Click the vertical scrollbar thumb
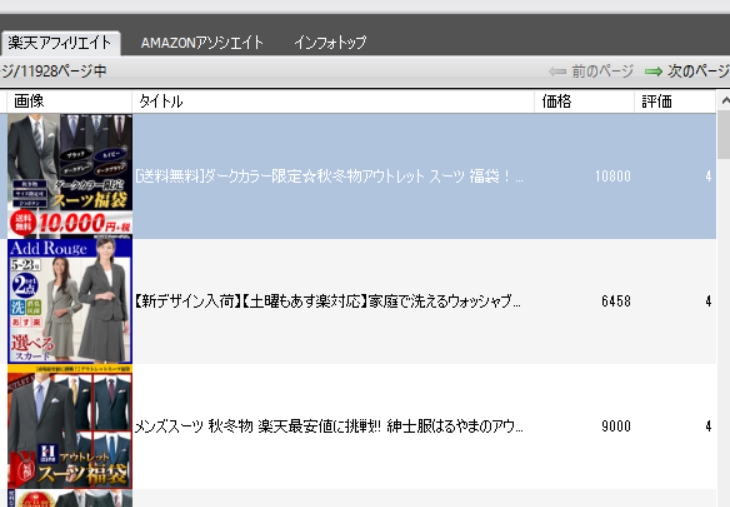 [x=724, y=135]
